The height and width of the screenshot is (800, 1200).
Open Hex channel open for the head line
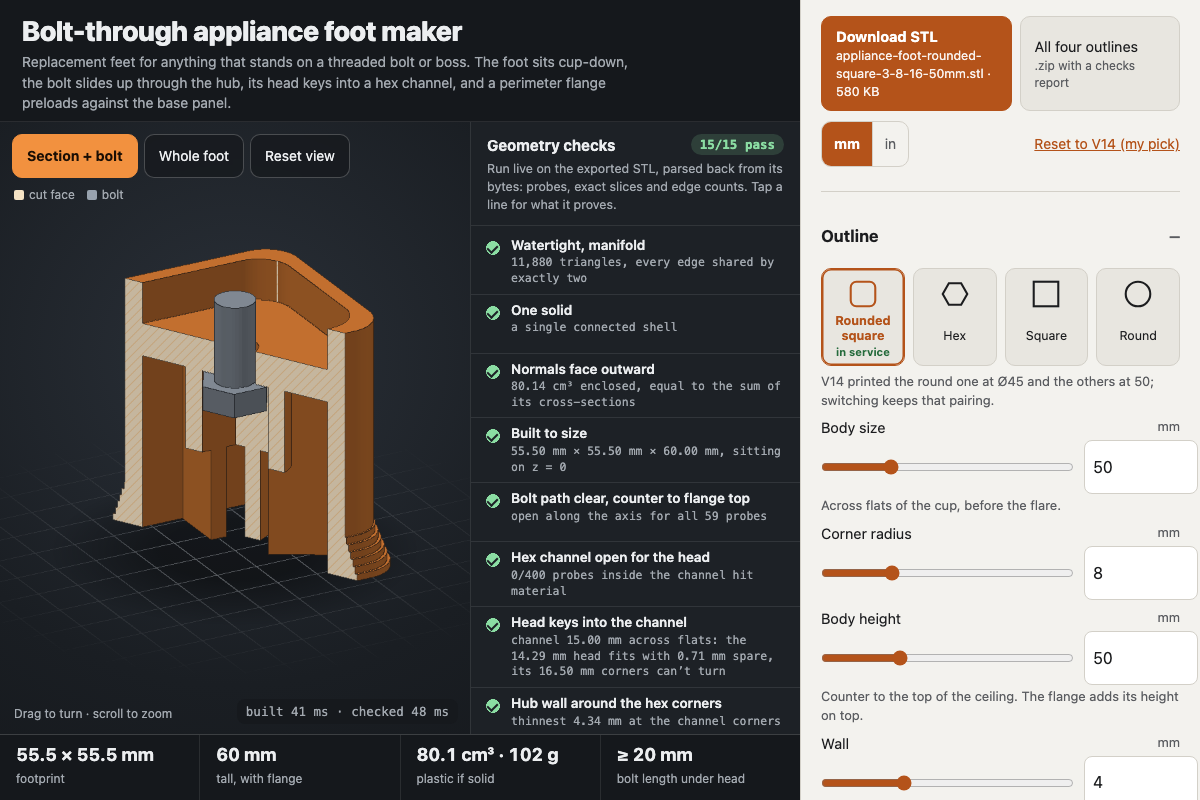pos(635,574)
